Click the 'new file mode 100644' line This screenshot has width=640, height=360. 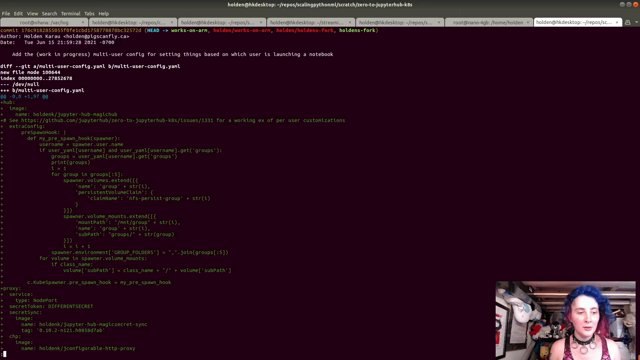[30, 72]
